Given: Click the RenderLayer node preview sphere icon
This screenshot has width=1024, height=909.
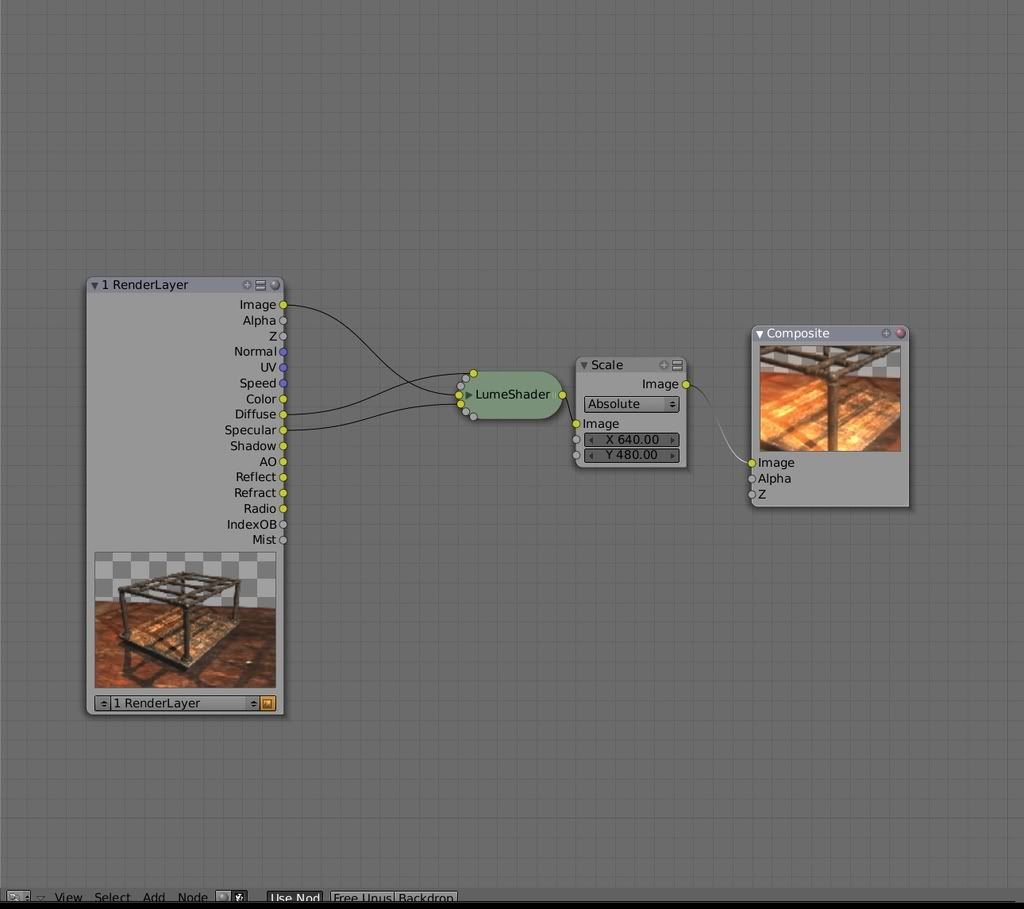Looking at the screenshot, I should (275, 285).
